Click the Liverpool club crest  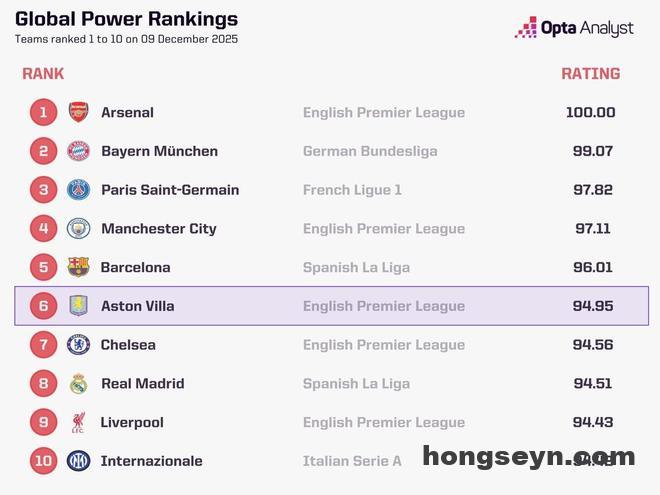point(78,422)
